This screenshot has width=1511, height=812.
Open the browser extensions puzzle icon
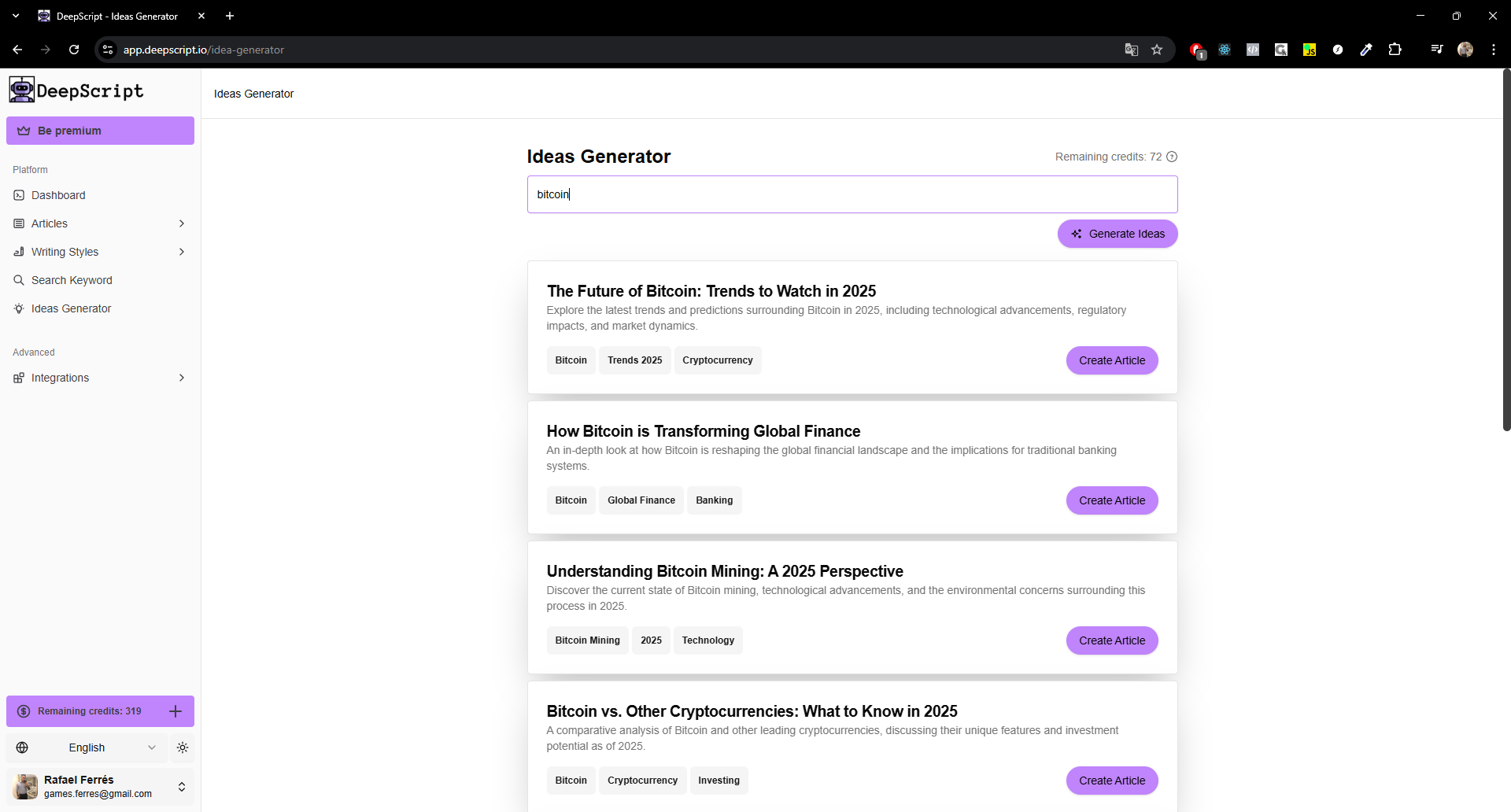1395,50
